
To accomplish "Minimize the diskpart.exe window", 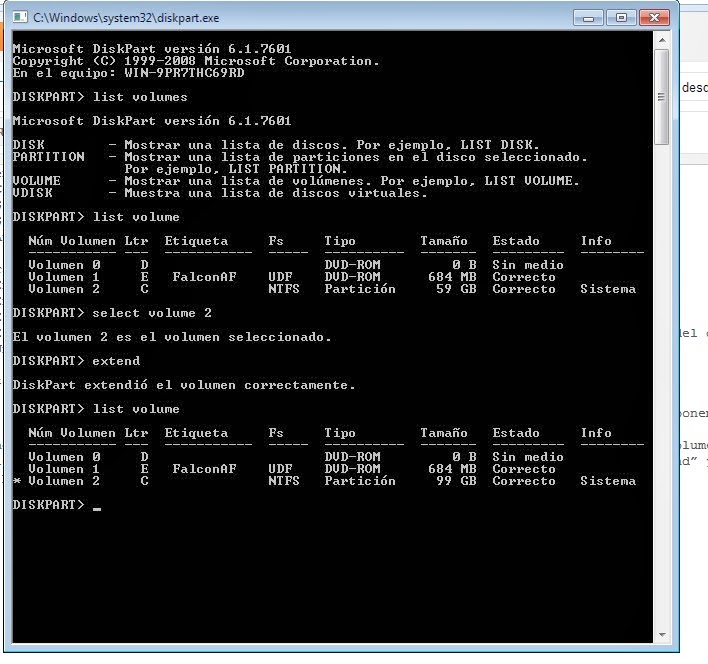I will (588, 18).
